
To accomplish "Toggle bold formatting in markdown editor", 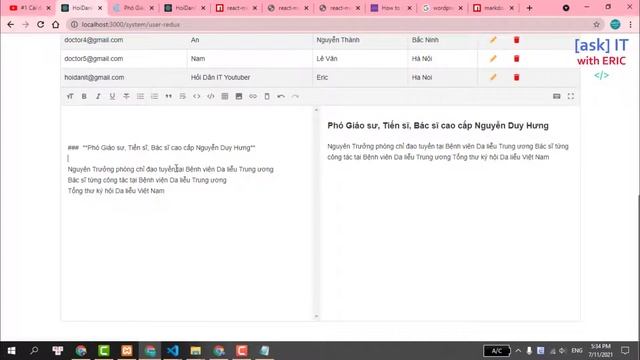I will pyautogui.click(x=84, y=96).
